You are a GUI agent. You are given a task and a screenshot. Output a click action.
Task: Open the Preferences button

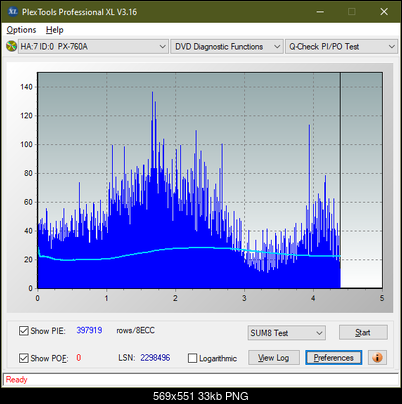click(333, 358)
